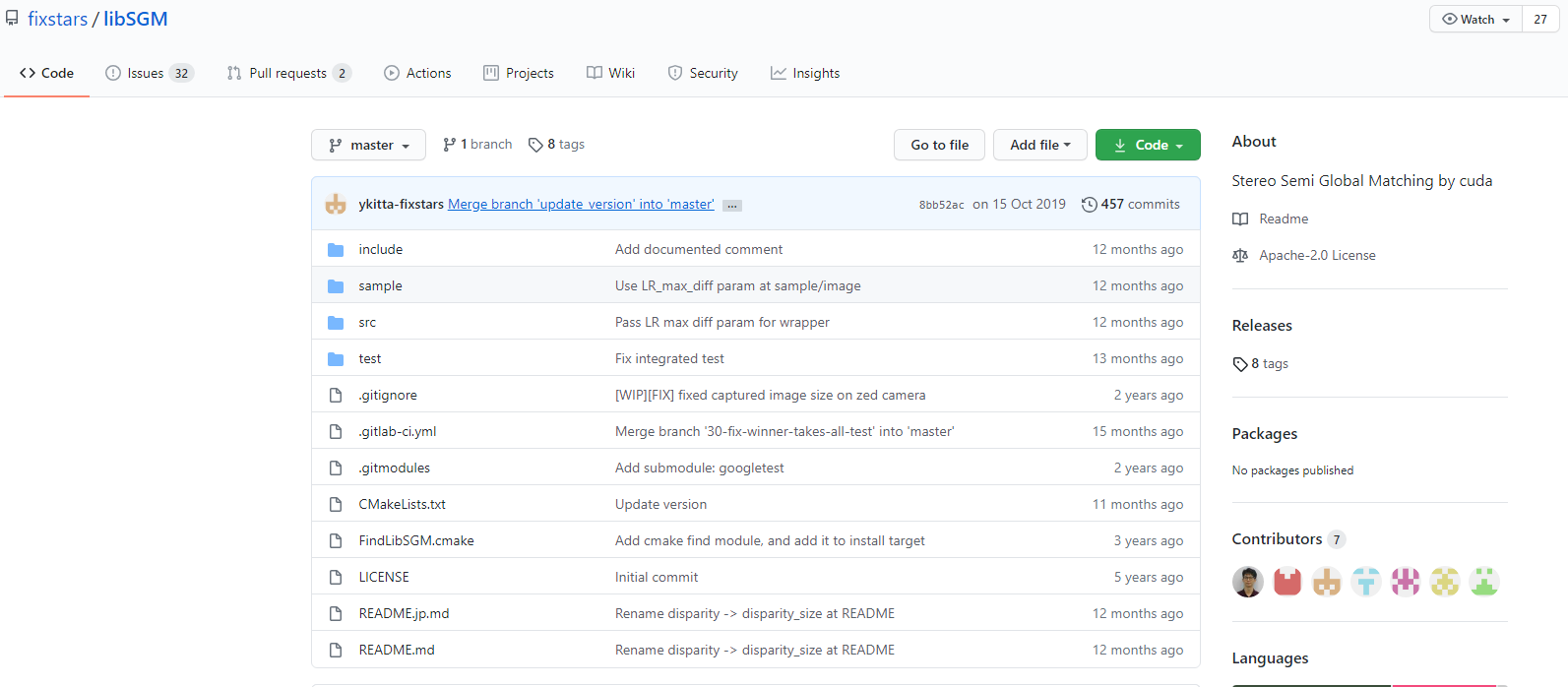Click the .gitignore file icon
The image size is (1568, 687).
click(336, 396)
